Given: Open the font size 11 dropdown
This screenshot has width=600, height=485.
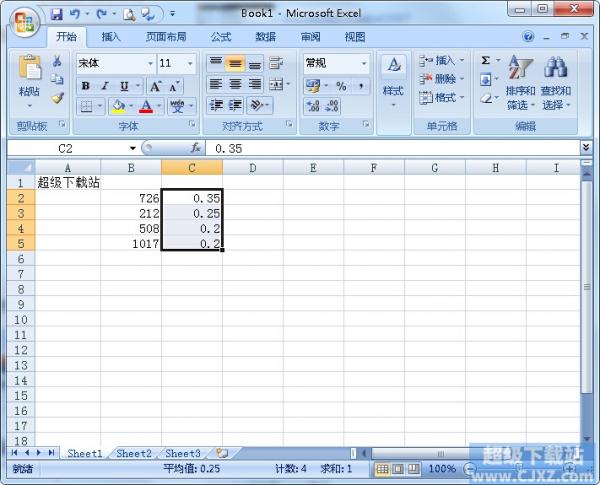Looking at the screenshot, I should (190, 63).
